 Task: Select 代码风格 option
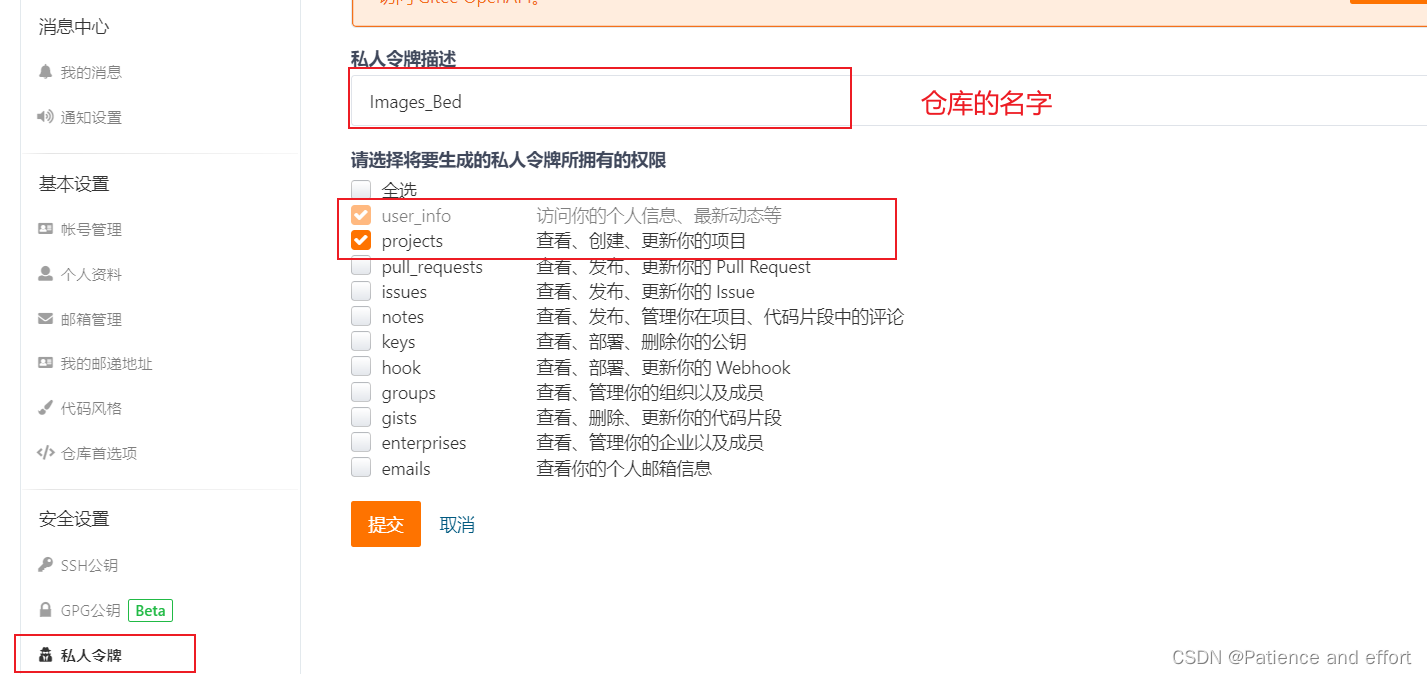(91, 408)
